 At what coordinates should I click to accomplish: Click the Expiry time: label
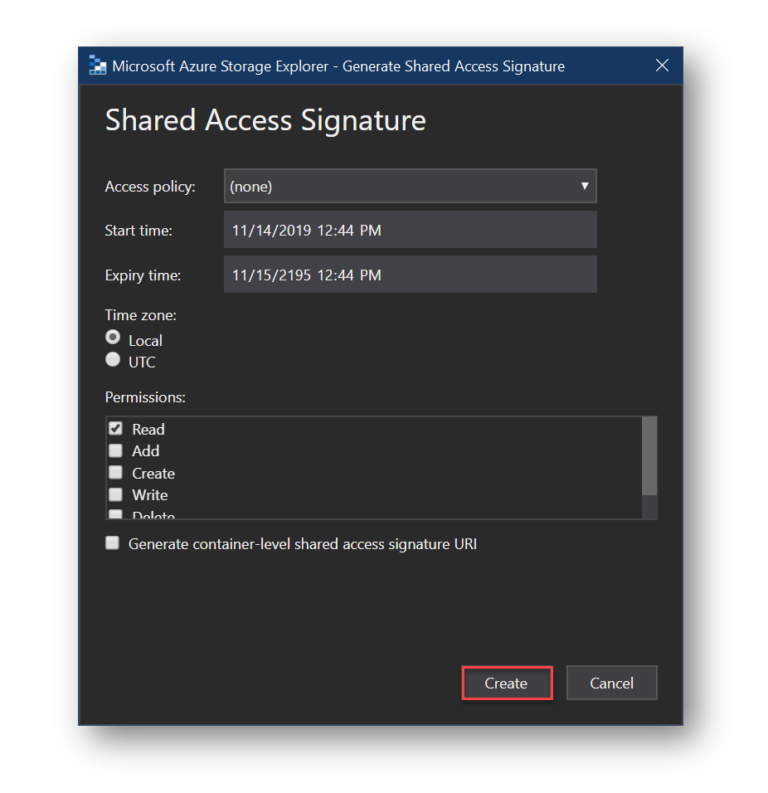[143, 276]
